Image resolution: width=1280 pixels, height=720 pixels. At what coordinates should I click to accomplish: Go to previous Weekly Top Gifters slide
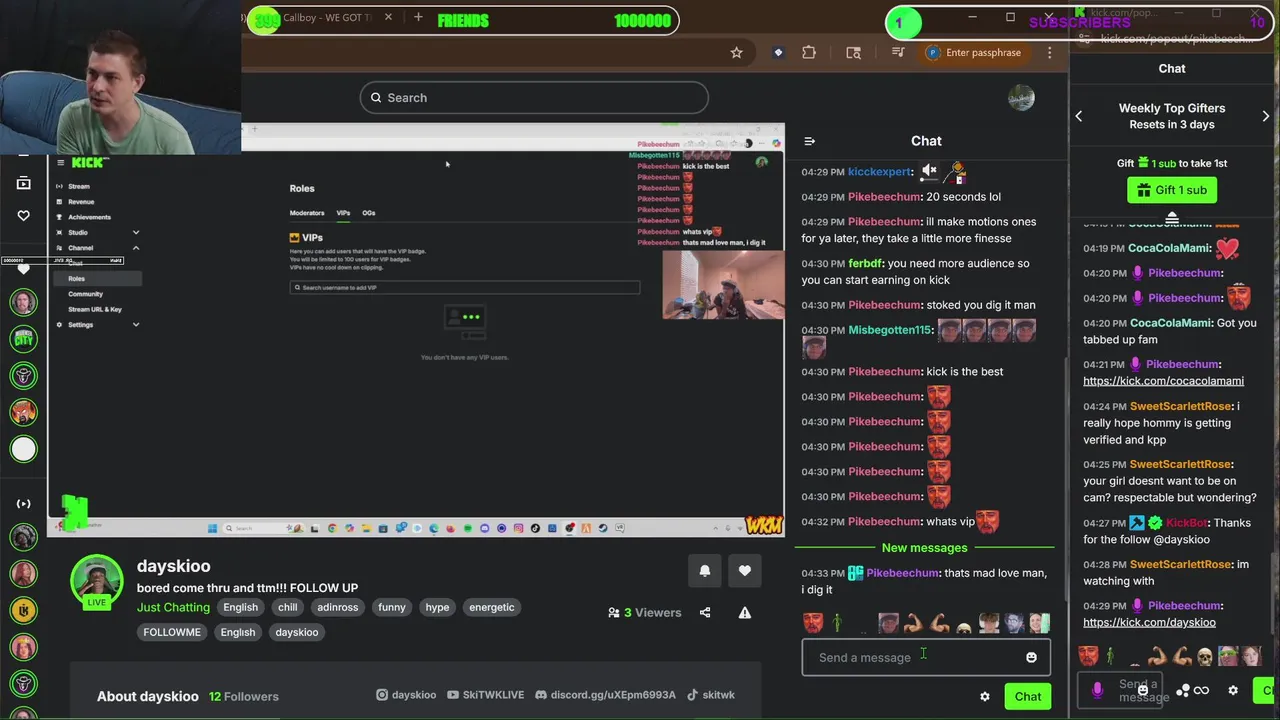pos(1079,116)
